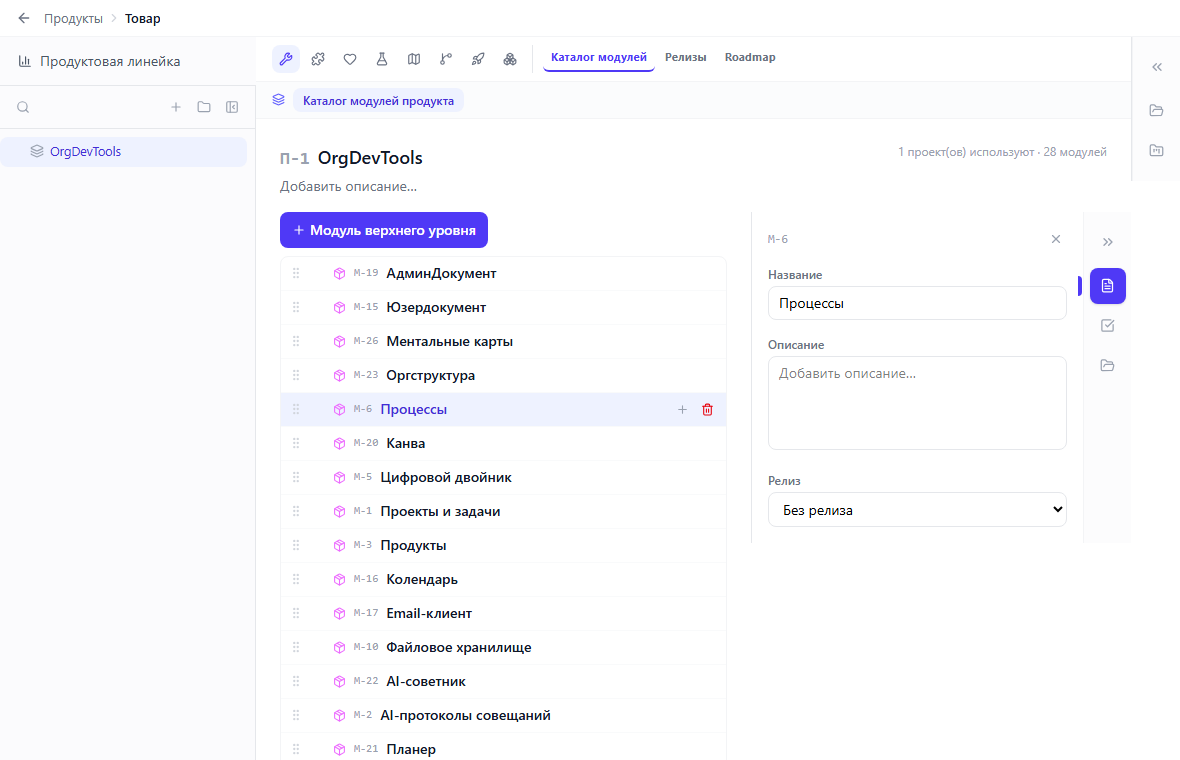Screen dimensions: 1180x760
Task: Click the folder icon in left sidebar toolbar
Action: 204,107
